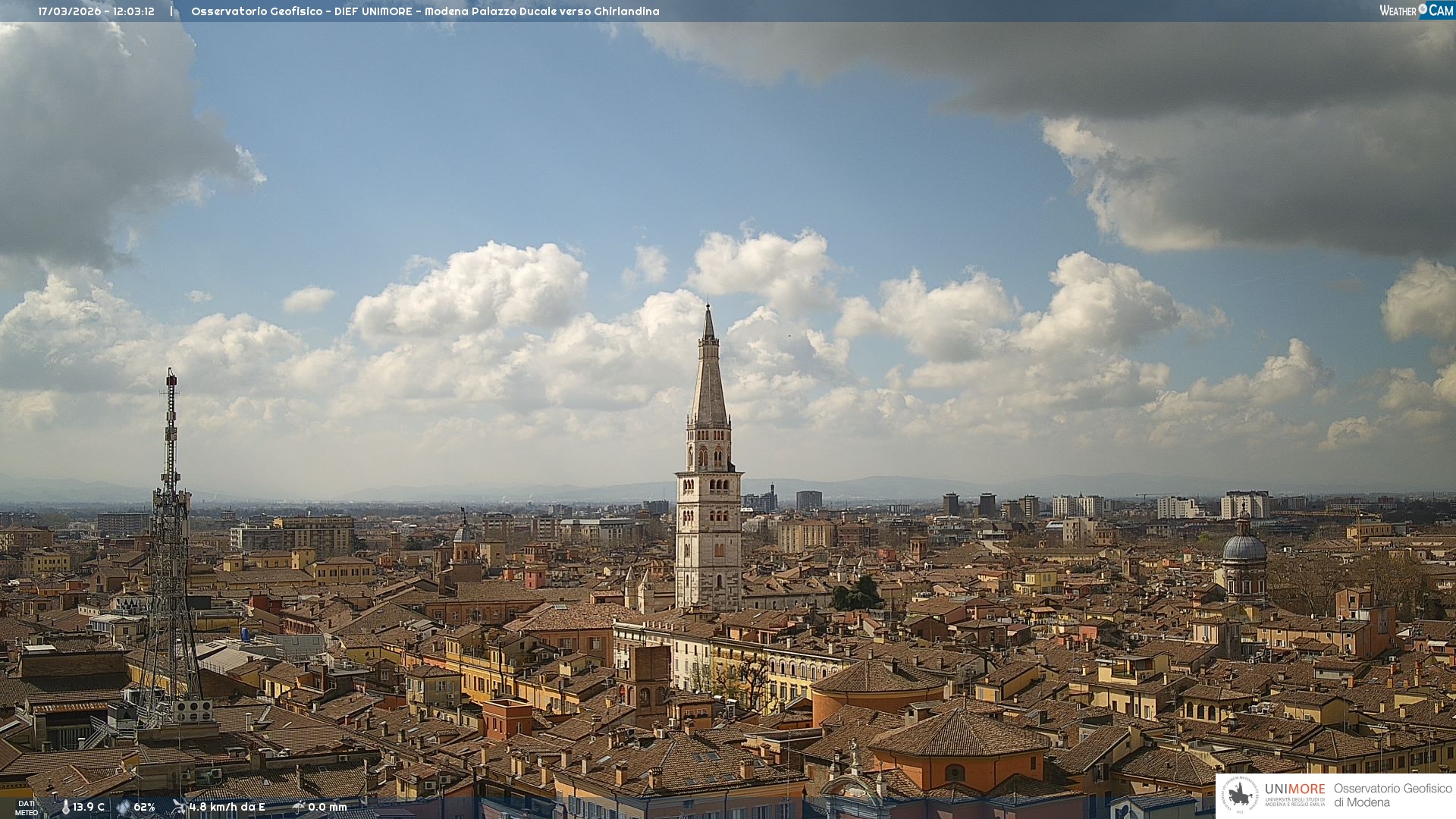Click the 13.9 C temperature reading
Image resolution: width=1456 pixels, height=819 pixels.
89,807
